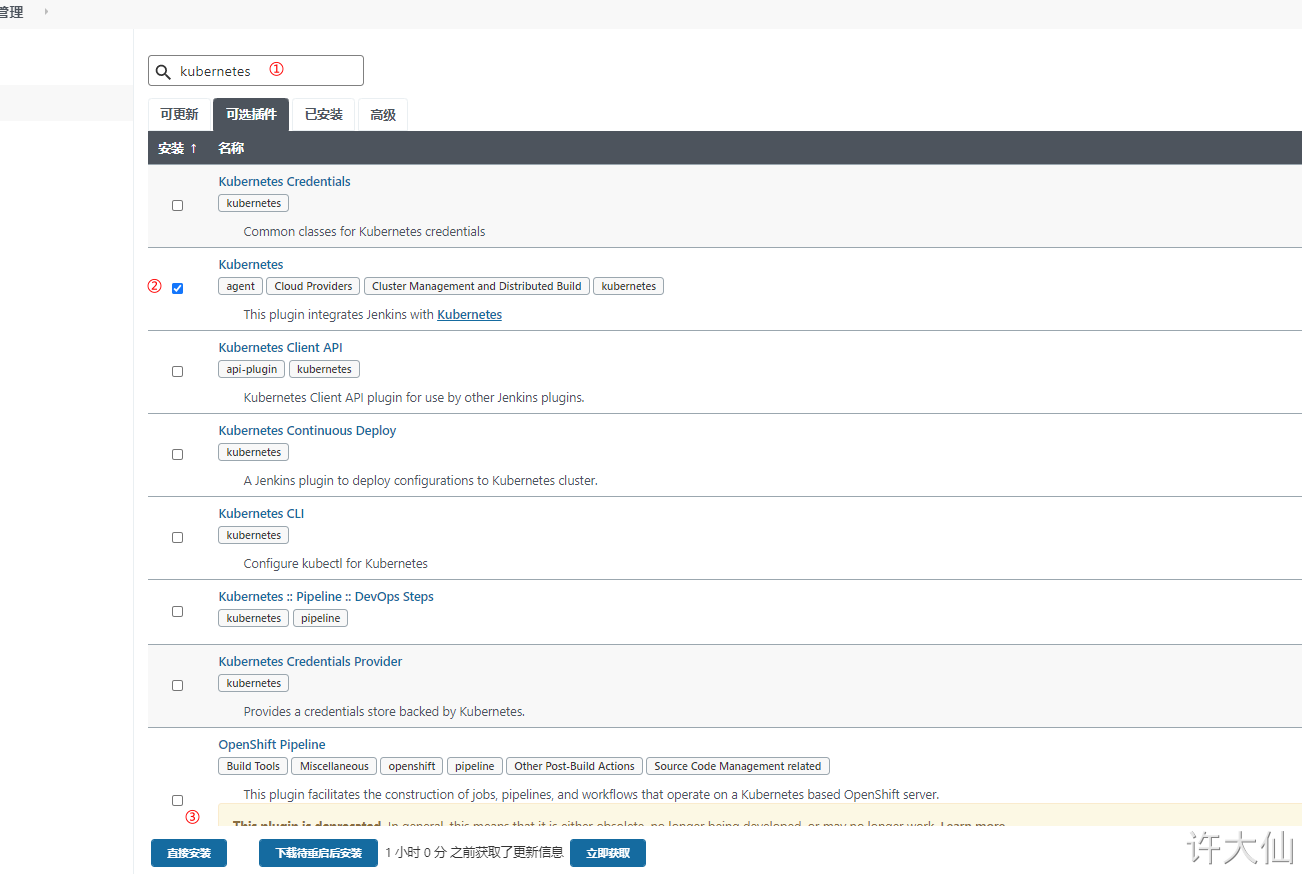The image size is (1302, 874).
Task: Check the Kubernetes Continuous Deploy checkbox
Action: [178, 454]
